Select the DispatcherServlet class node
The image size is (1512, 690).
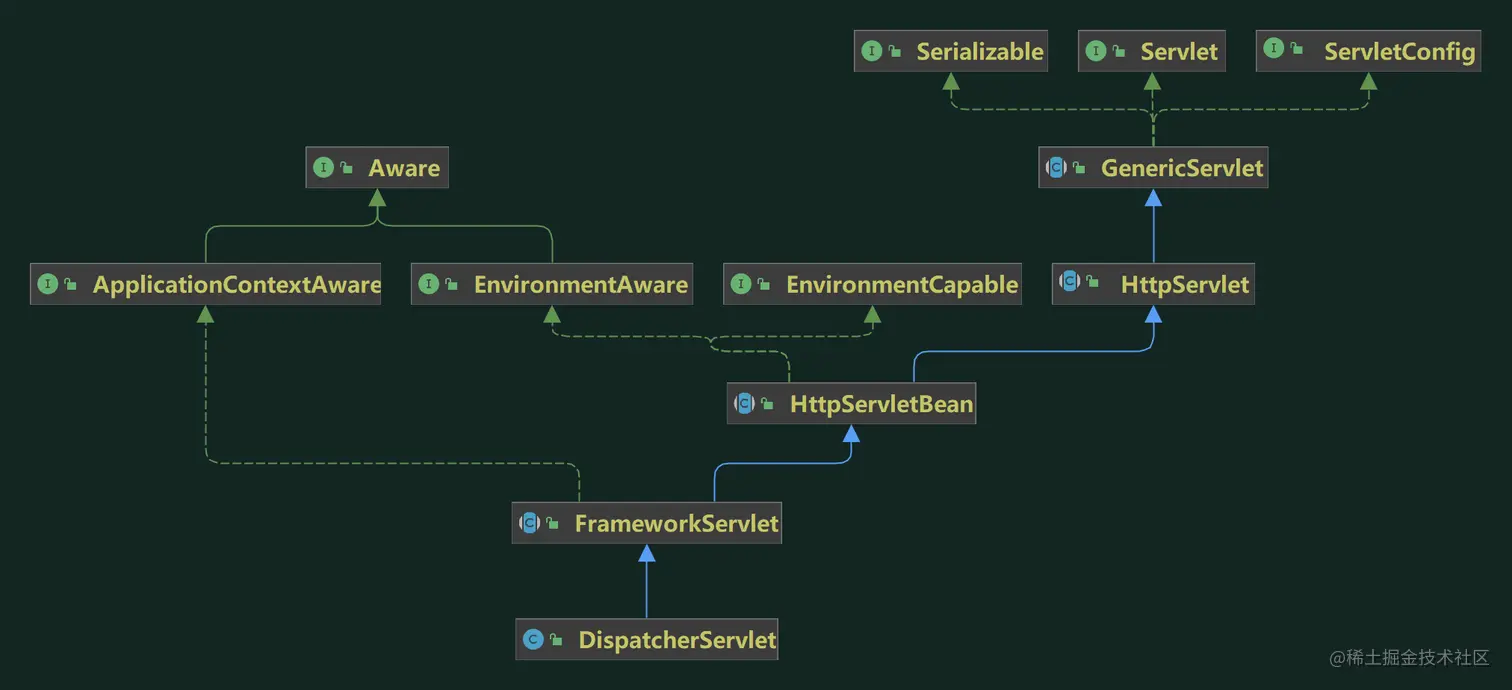click(646, 639)
